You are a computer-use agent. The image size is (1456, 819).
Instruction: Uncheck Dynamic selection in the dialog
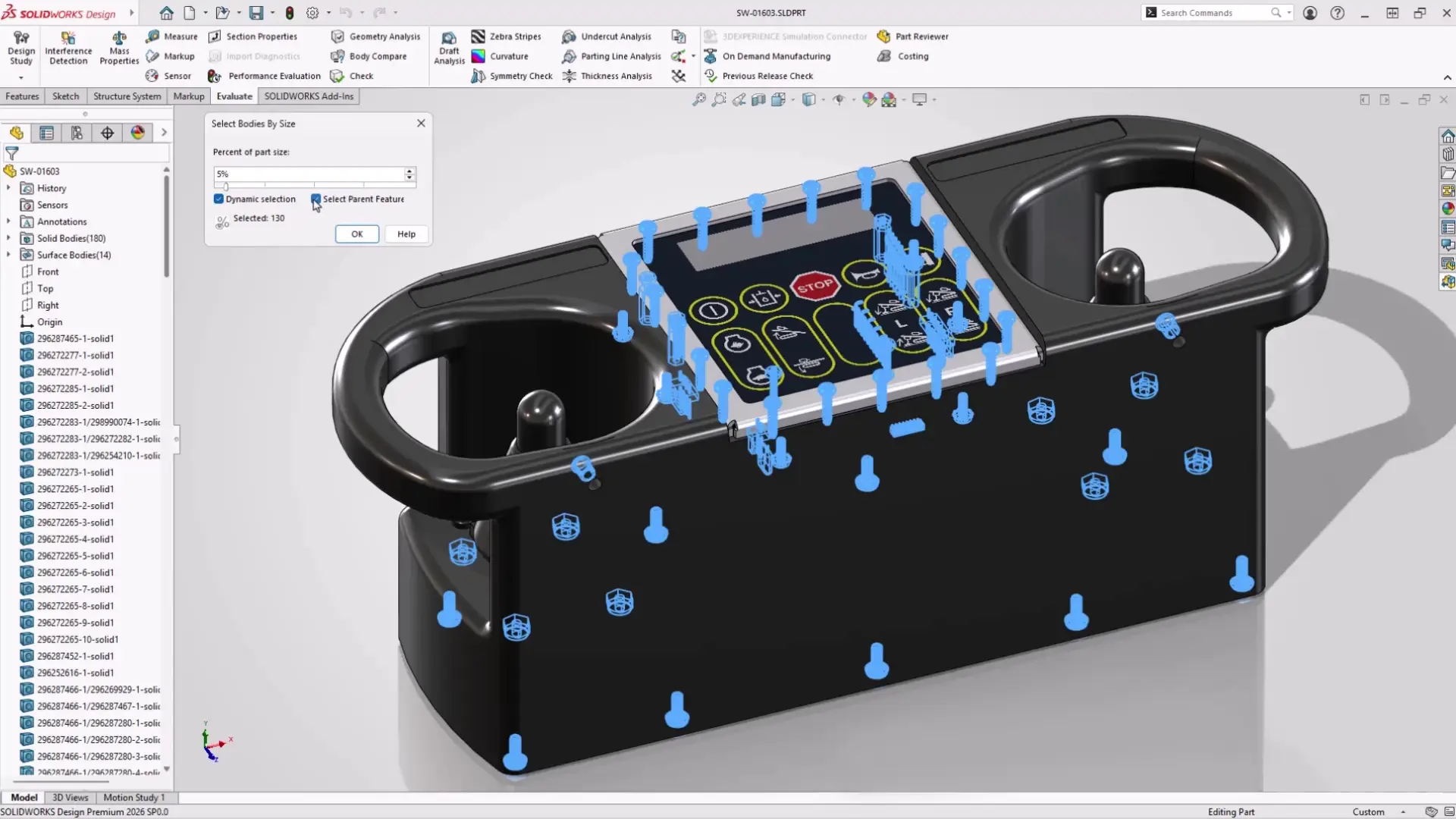click(x=220, y=199)
